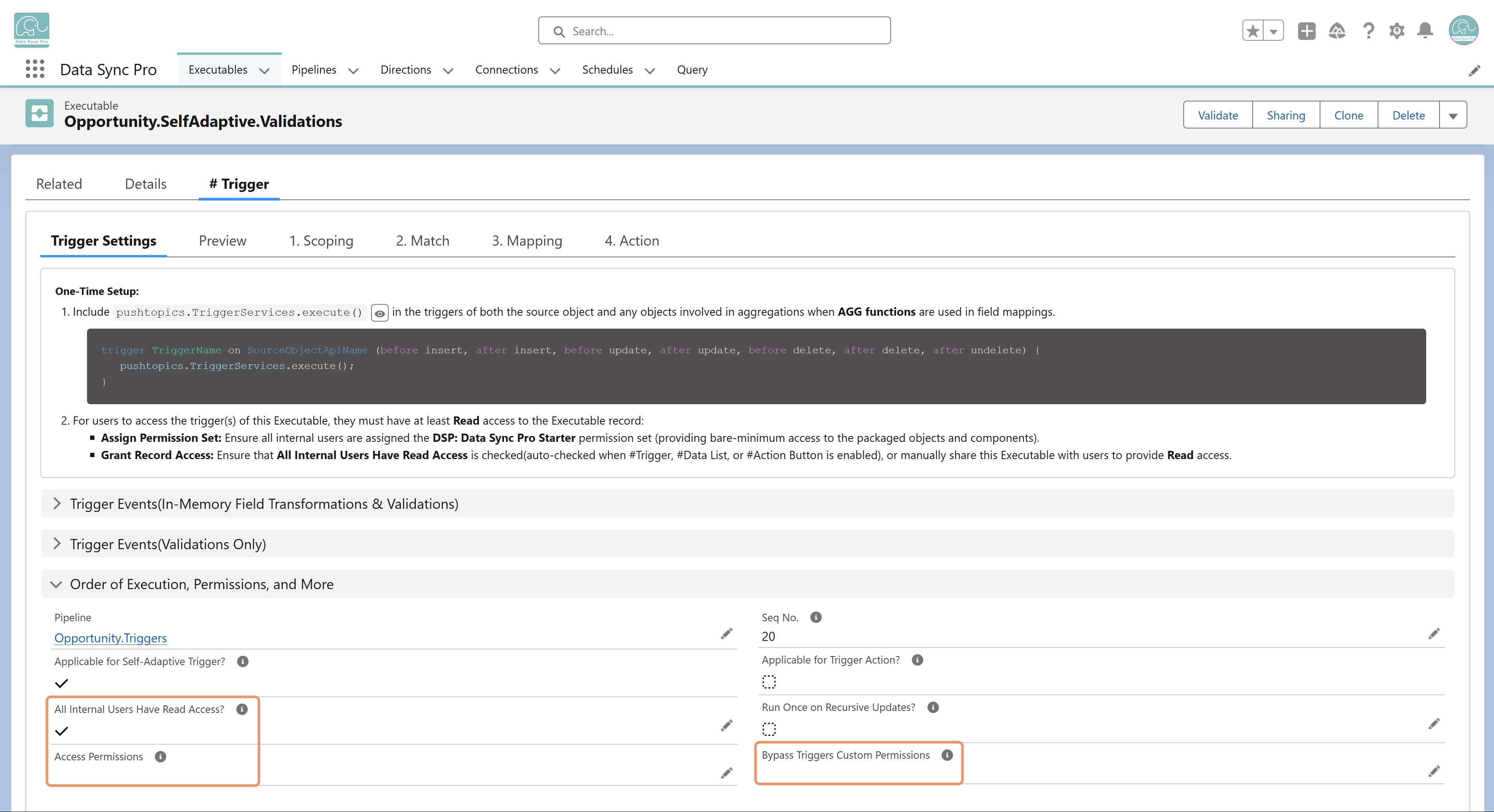Expand Trigger Events(Validations Only) section

click(x=747, y=543)
